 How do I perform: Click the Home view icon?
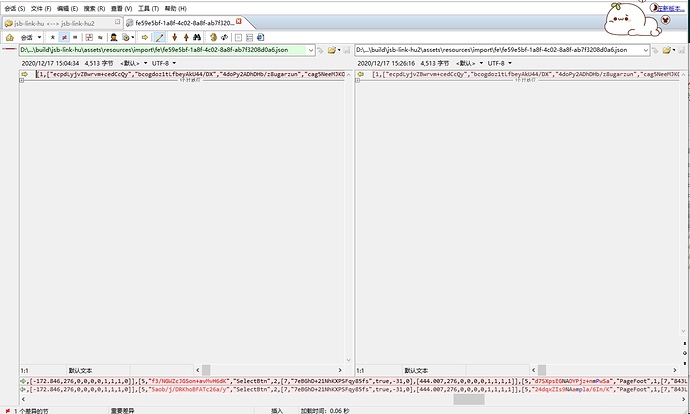tap(10, 37)
